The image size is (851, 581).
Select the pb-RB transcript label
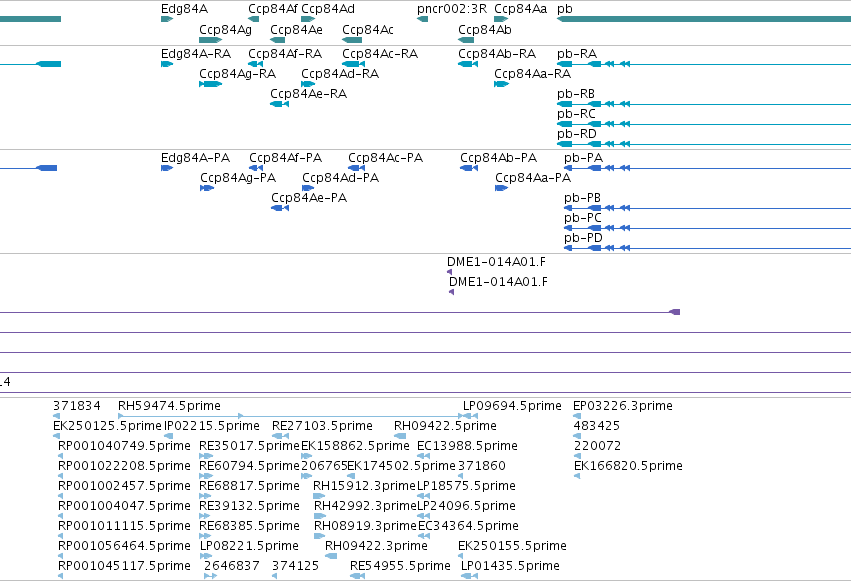point(576,94)
